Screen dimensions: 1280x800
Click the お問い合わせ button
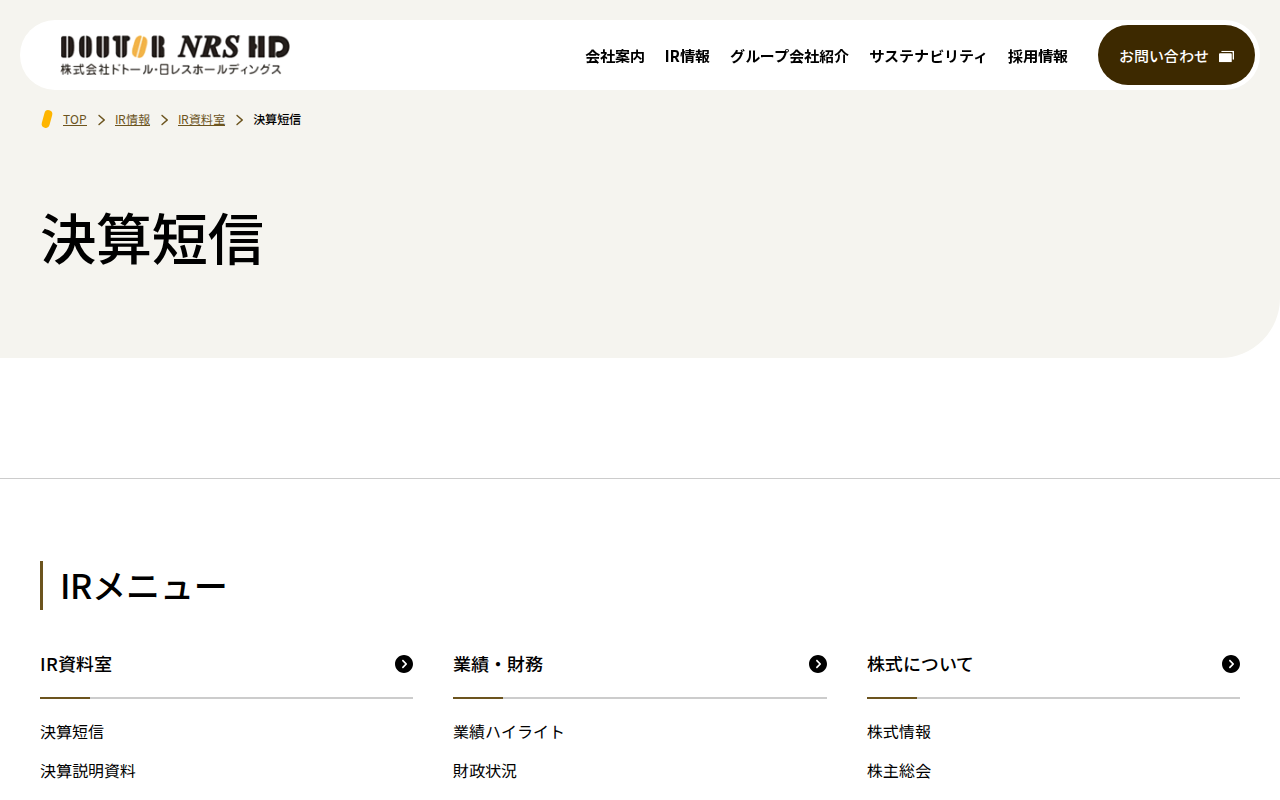click(1176, 55)
